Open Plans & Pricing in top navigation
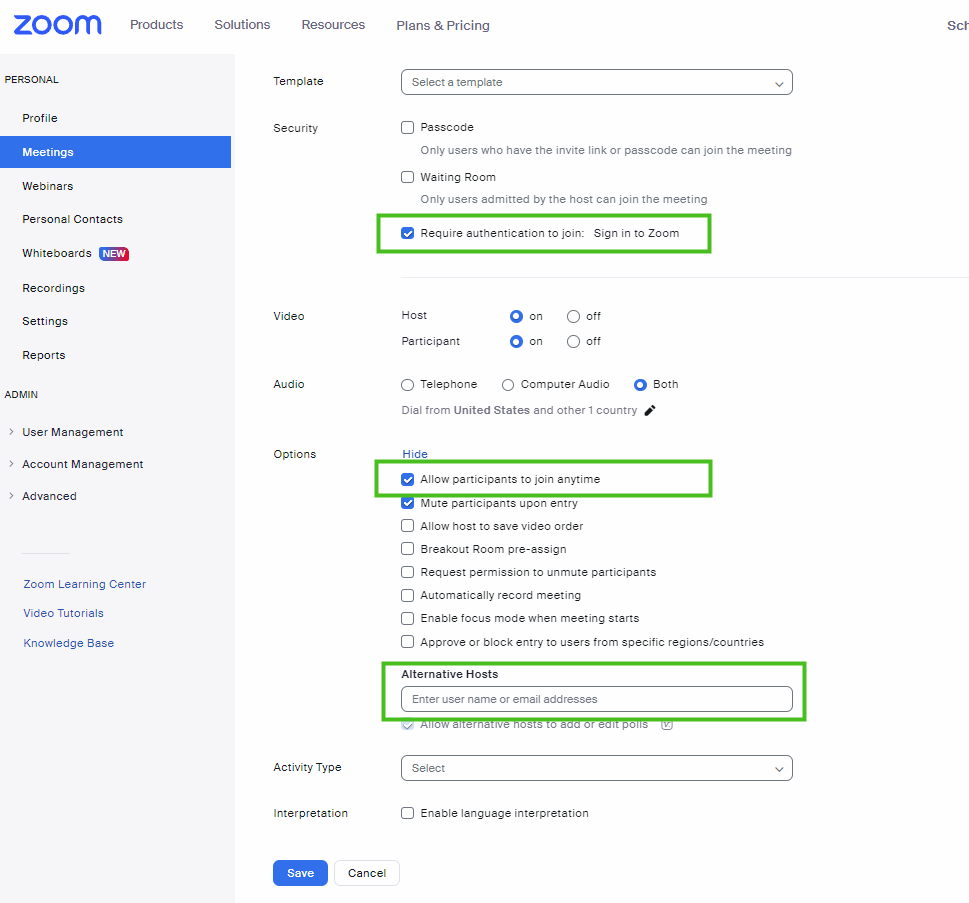Screen dimensions: 969x903 tap(442, 25)
